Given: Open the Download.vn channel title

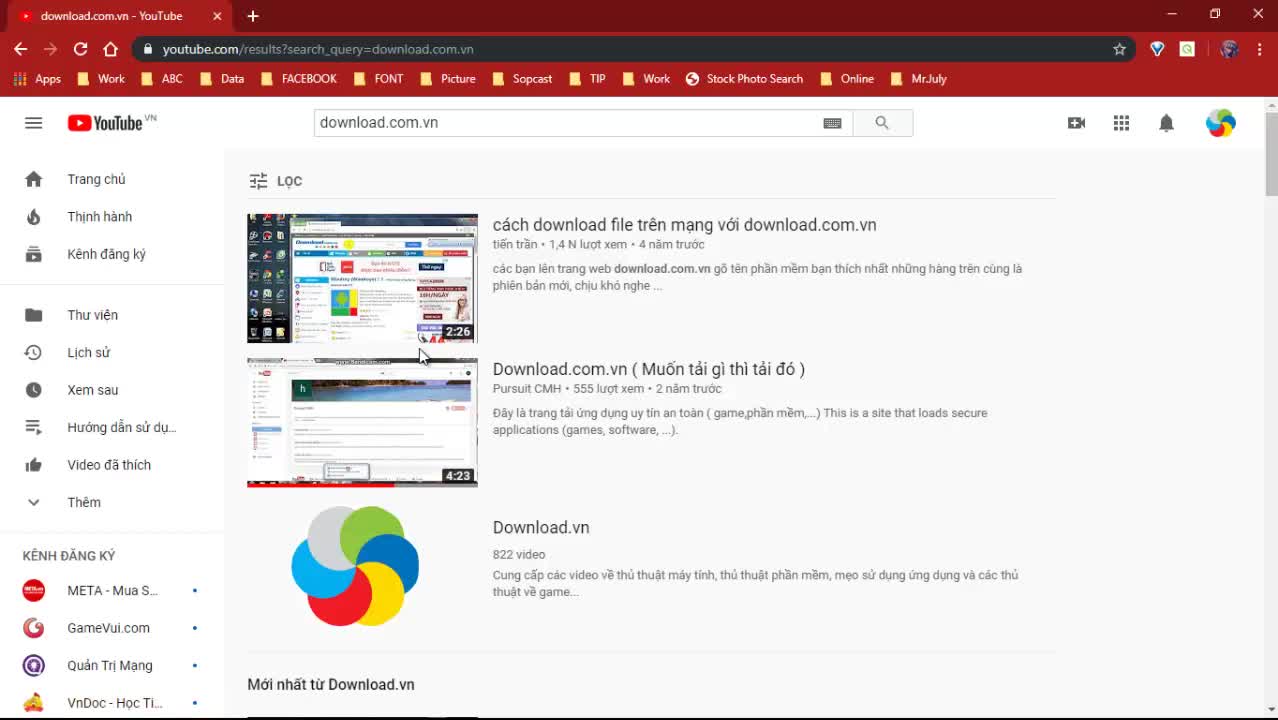Looking at the screenshot, I should click(x=541, y=528).
